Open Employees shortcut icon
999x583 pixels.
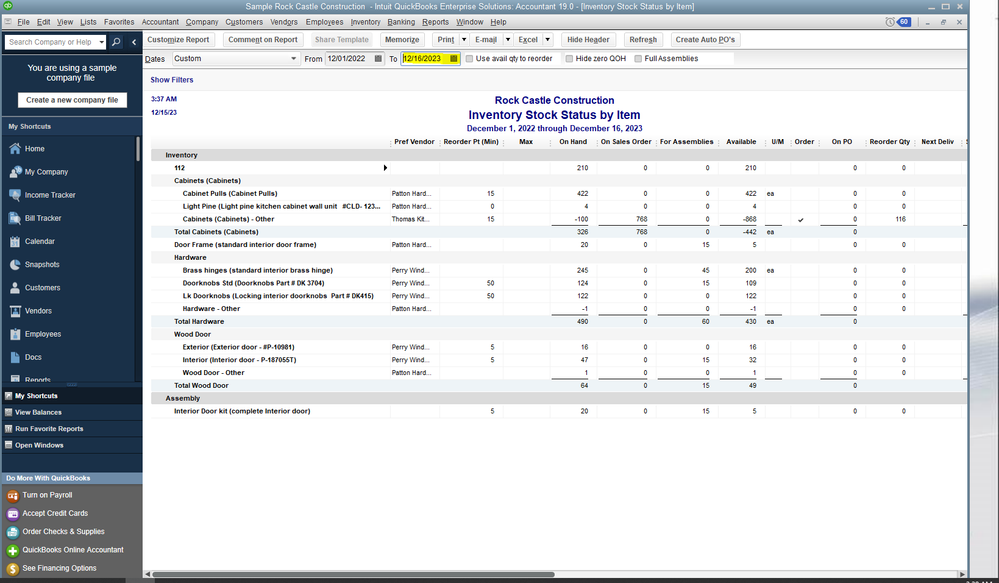pos(15,334)
